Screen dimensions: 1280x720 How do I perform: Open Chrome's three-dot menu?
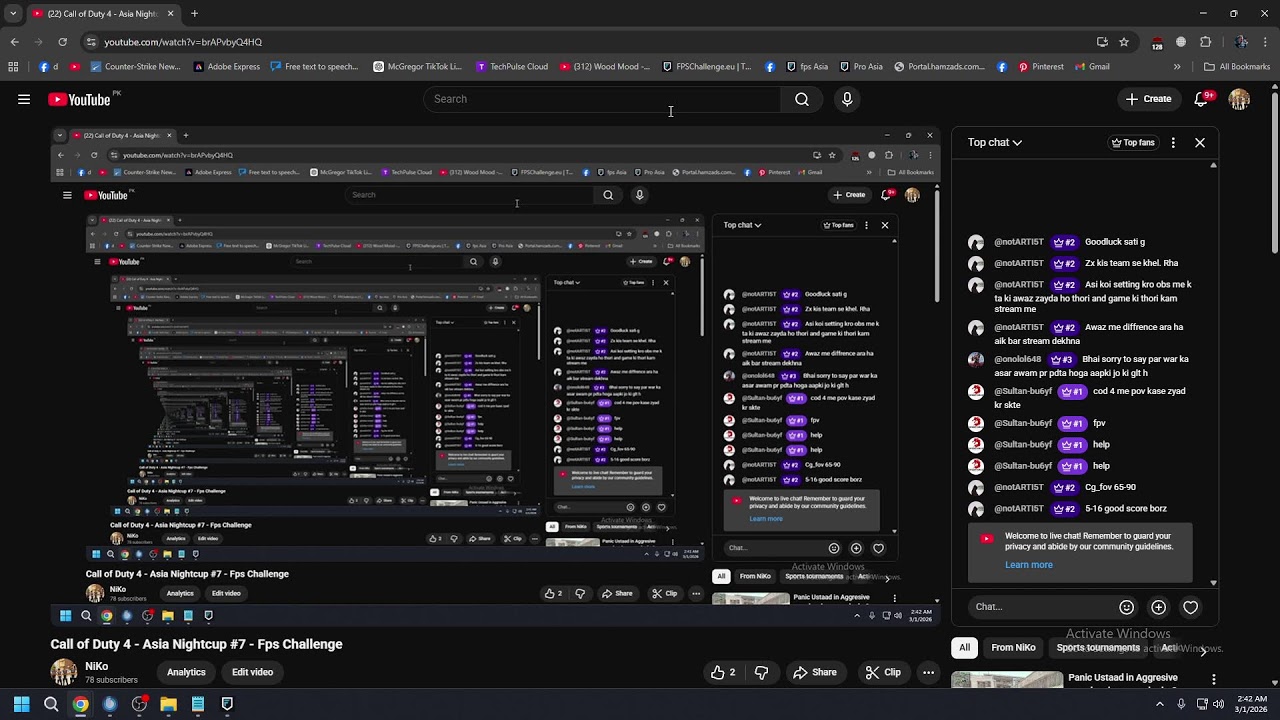click(1266, 42)
